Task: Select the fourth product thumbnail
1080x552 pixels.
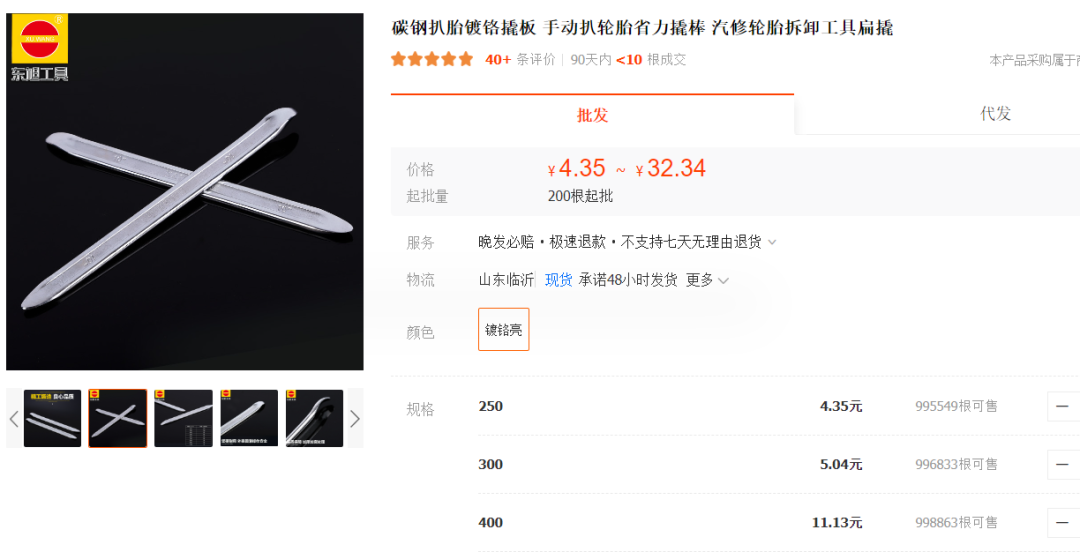Action: (249, 418)
